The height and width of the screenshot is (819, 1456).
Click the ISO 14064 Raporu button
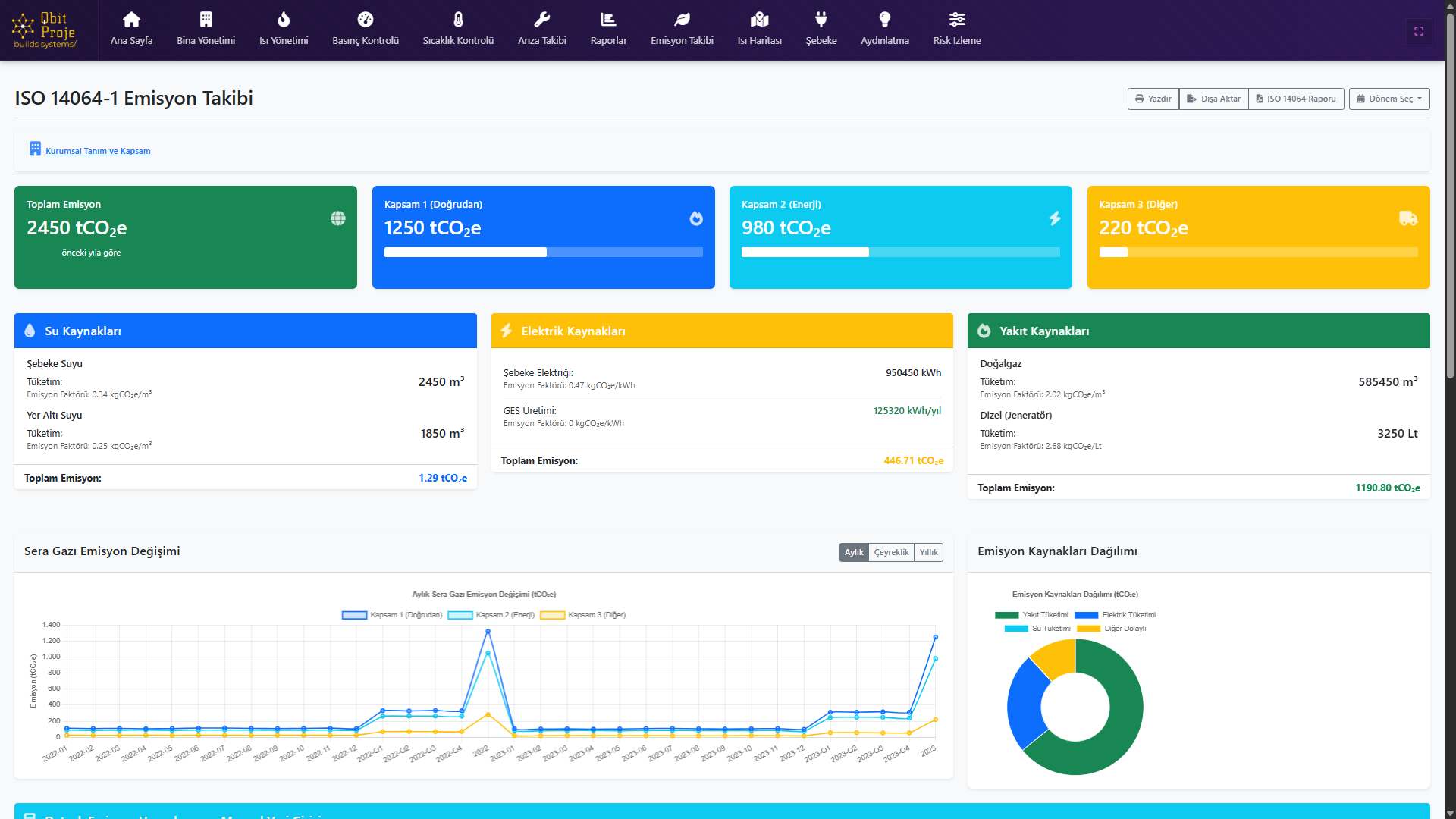pyautogui.click(x=1295, y=99)
